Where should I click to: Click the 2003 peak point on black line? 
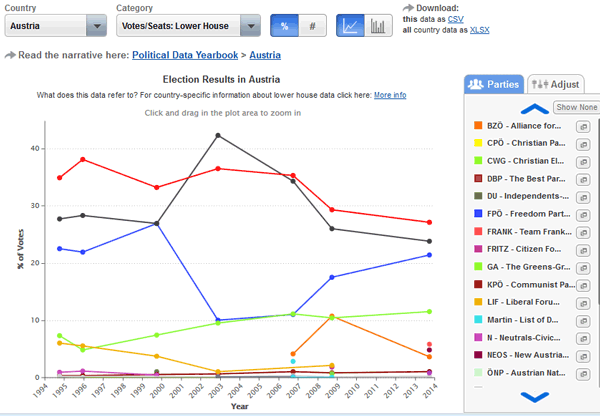218,135
